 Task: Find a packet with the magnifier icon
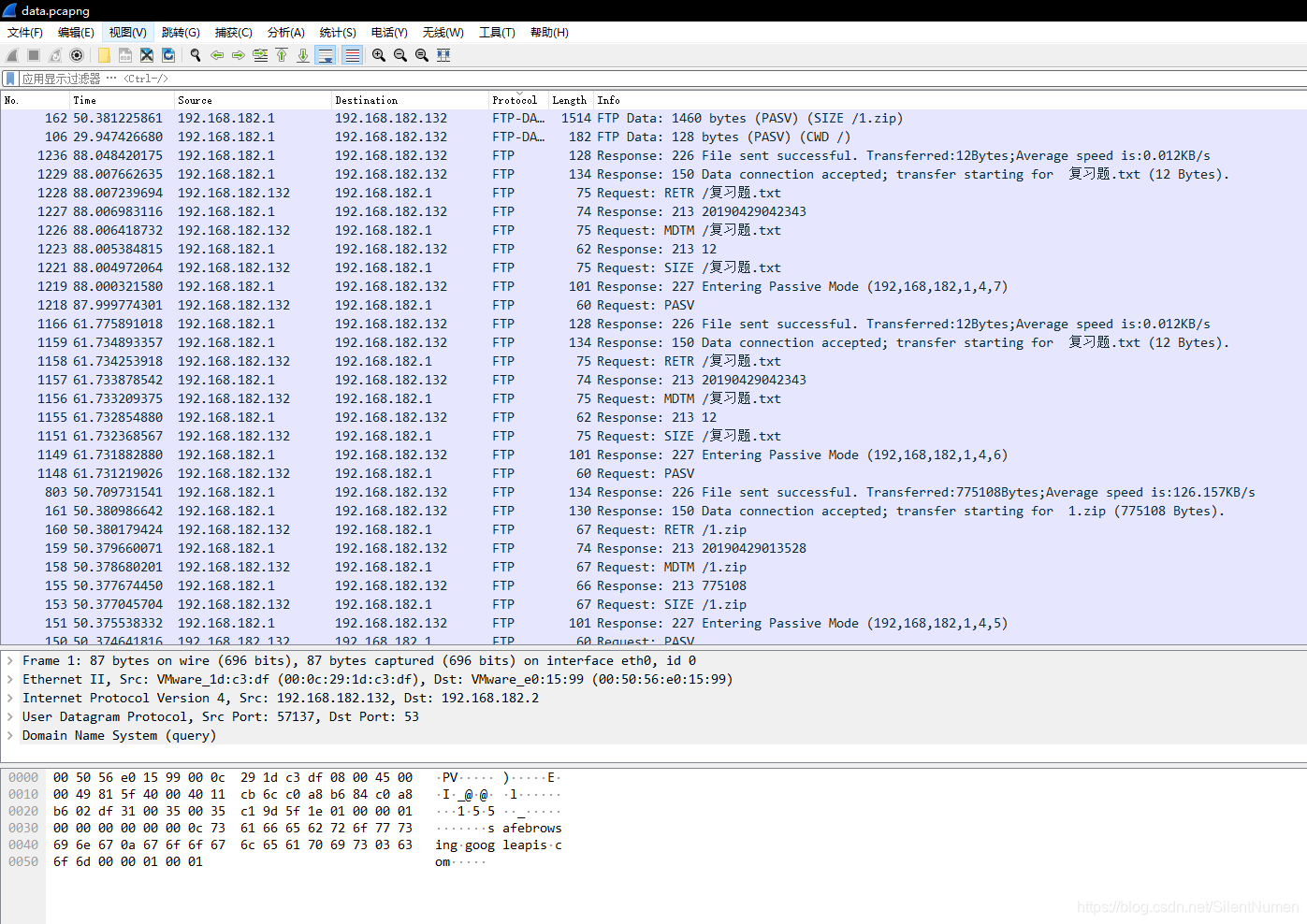(x=196, y=55)
